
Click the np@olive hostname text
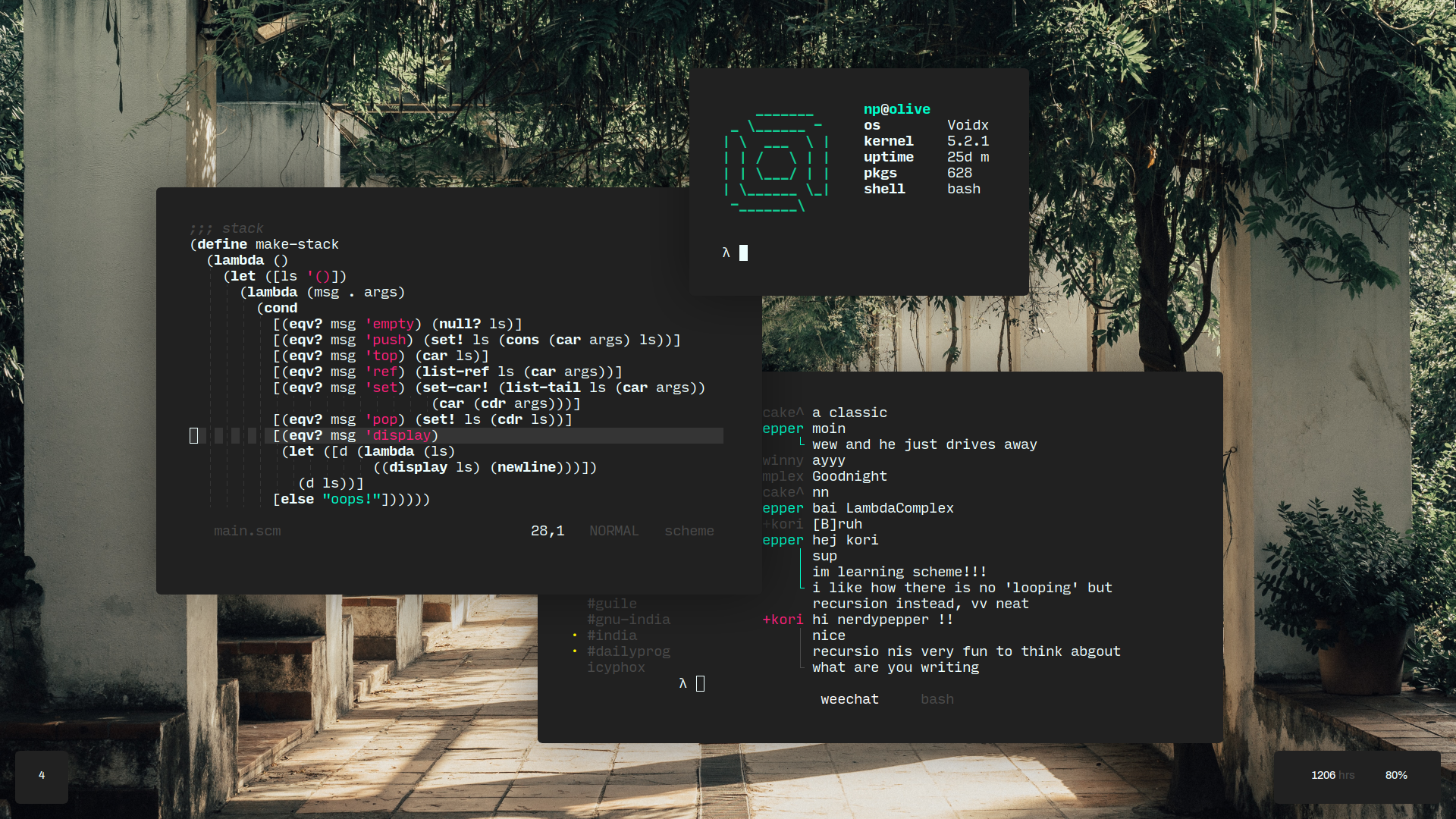coord(897,109)
